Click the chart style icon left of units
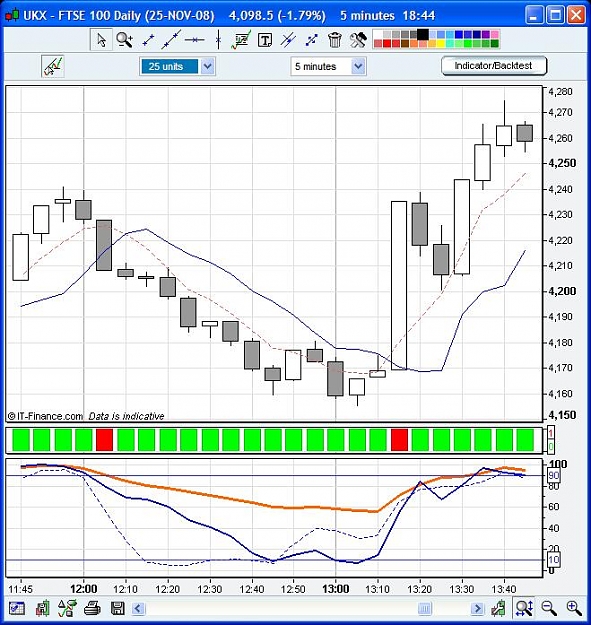The image size is (591, 625). [x=53, y=66]
